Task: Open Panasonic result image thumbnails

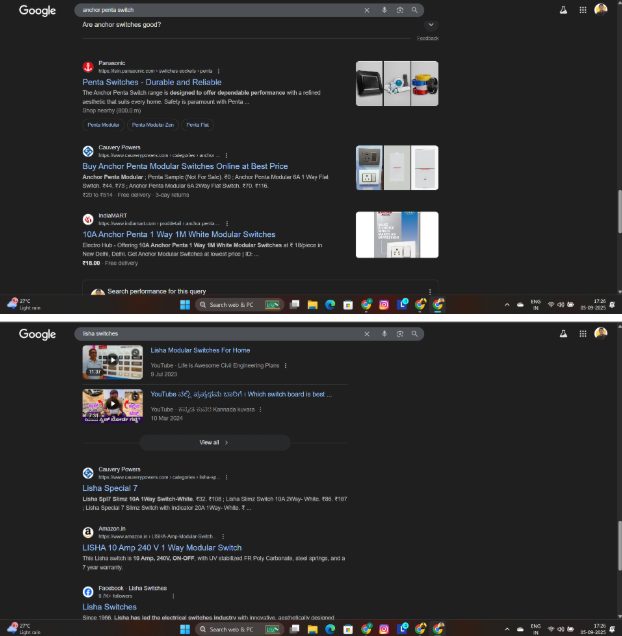Action: point(397,84)
